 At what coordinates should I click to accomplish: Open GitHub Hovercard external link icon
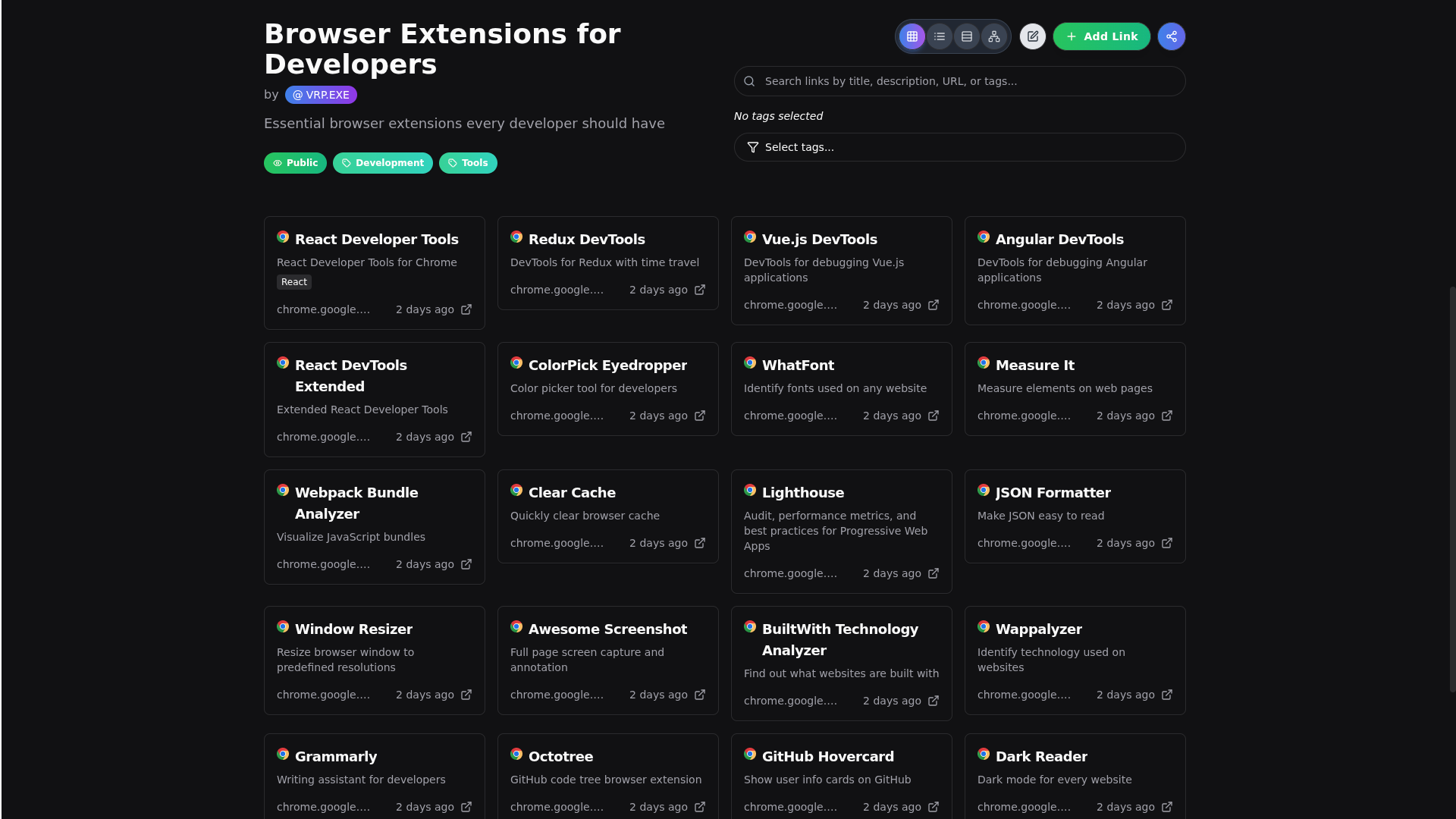point(934,807)
